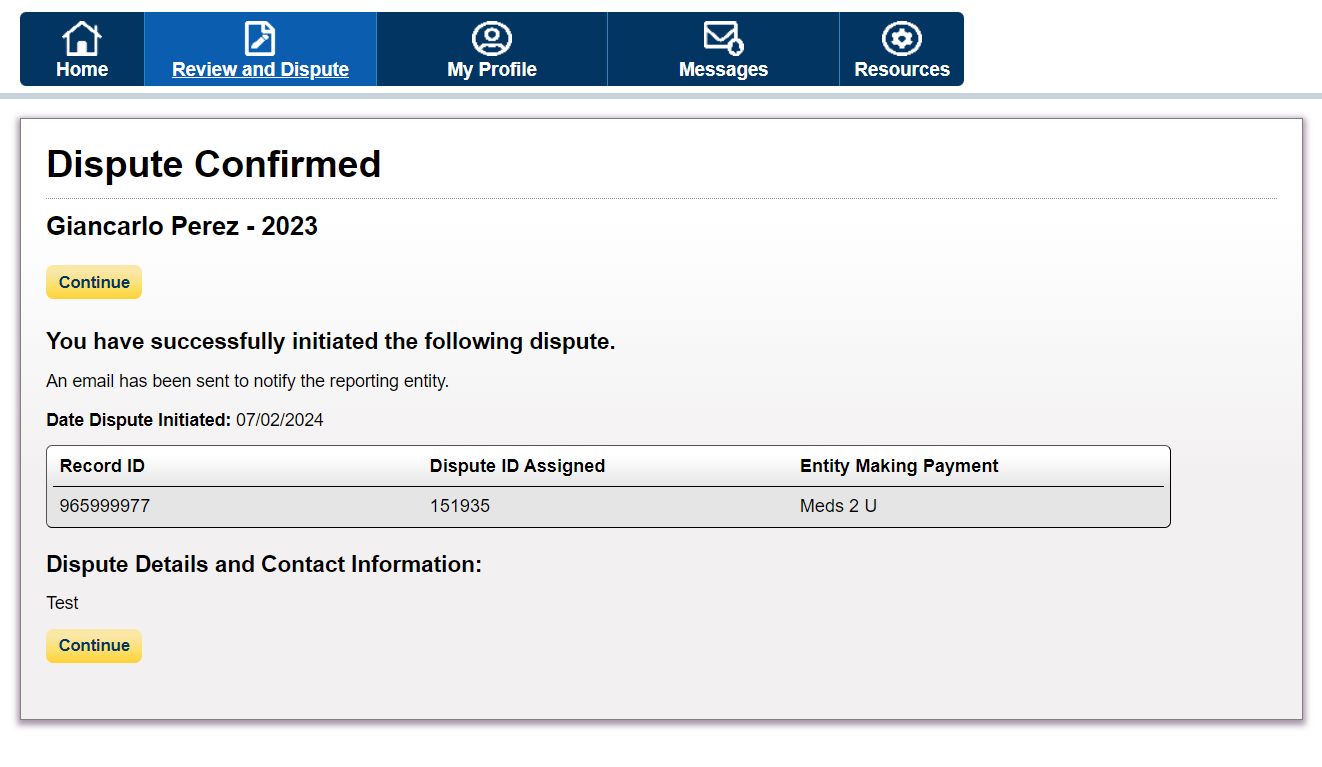Click the Record ID value 965999977

tap(105, 506)
